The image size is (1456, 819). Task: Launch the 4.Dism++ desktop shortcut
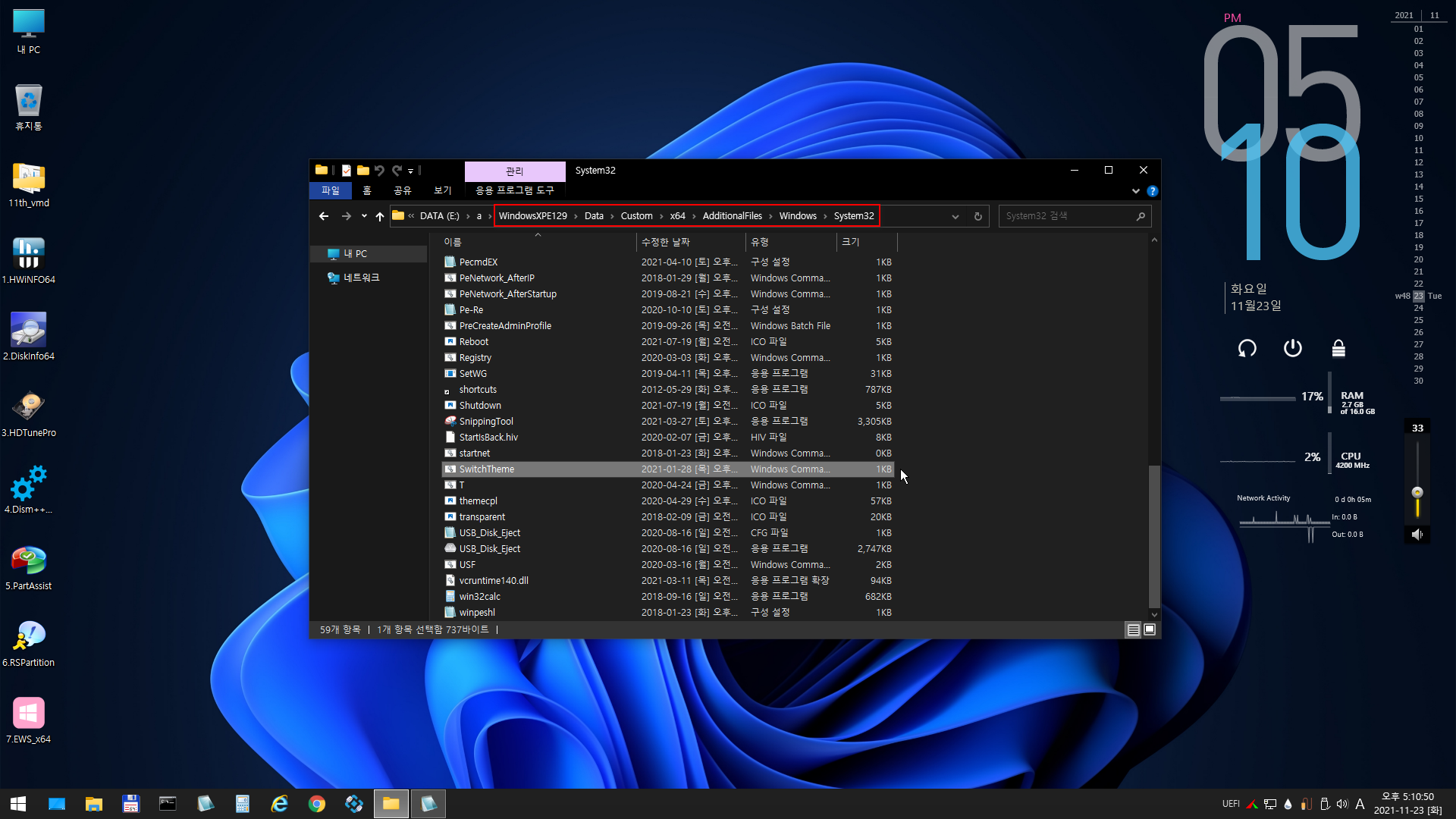pyautogui.click(x=29, y=491)
